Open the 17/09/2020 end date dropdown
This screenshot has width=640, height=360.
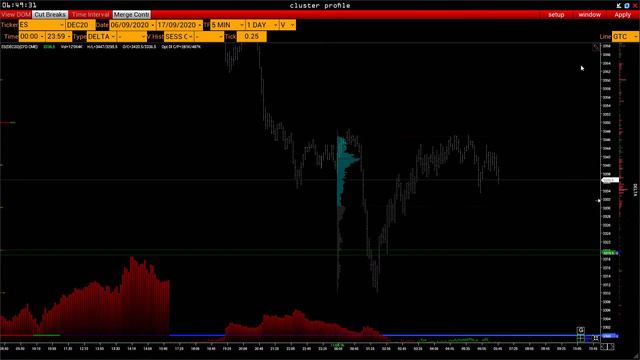point(180,25)
